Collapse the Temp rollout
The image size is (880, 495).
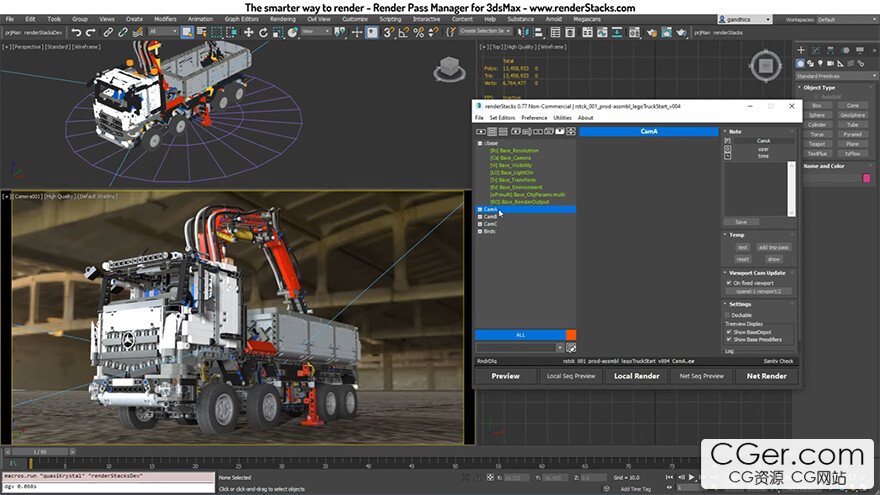tap(725, 235)
